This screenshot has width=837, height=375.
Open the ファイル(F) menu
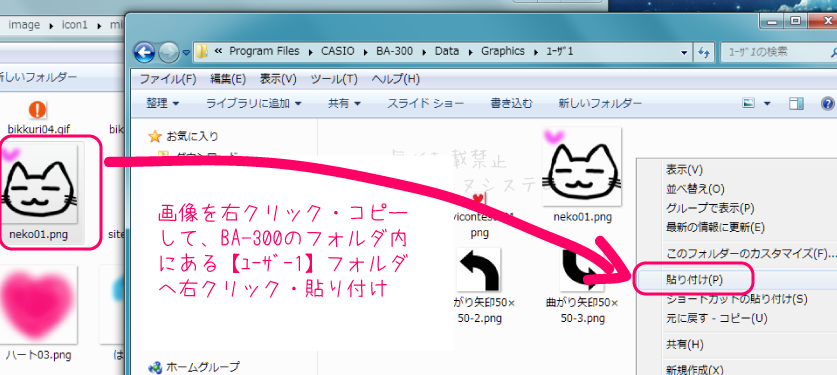(x=168, y=79)
